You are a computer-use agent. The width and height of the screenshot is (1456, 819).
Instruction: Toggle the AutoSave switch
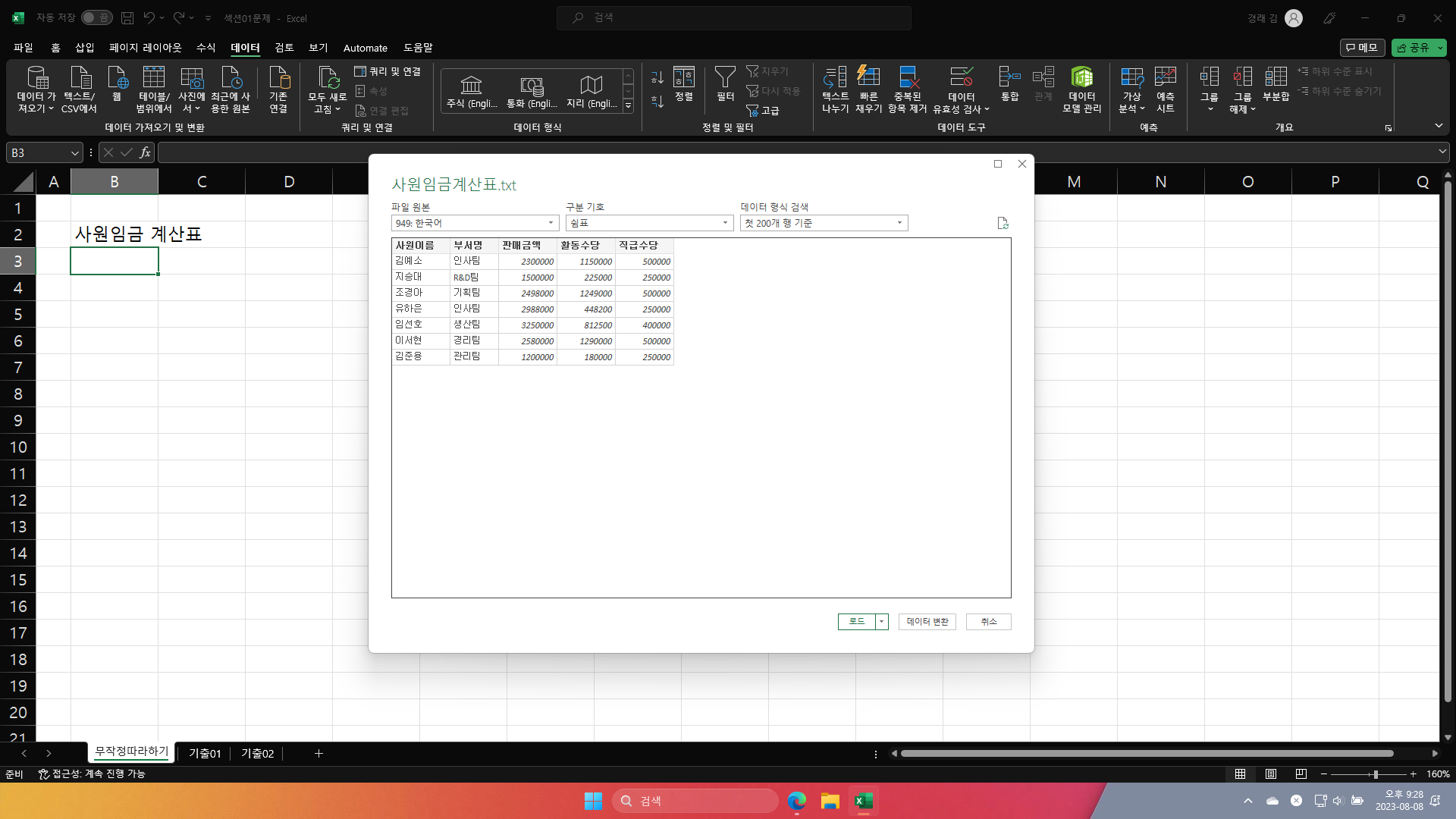coord(96,17)
